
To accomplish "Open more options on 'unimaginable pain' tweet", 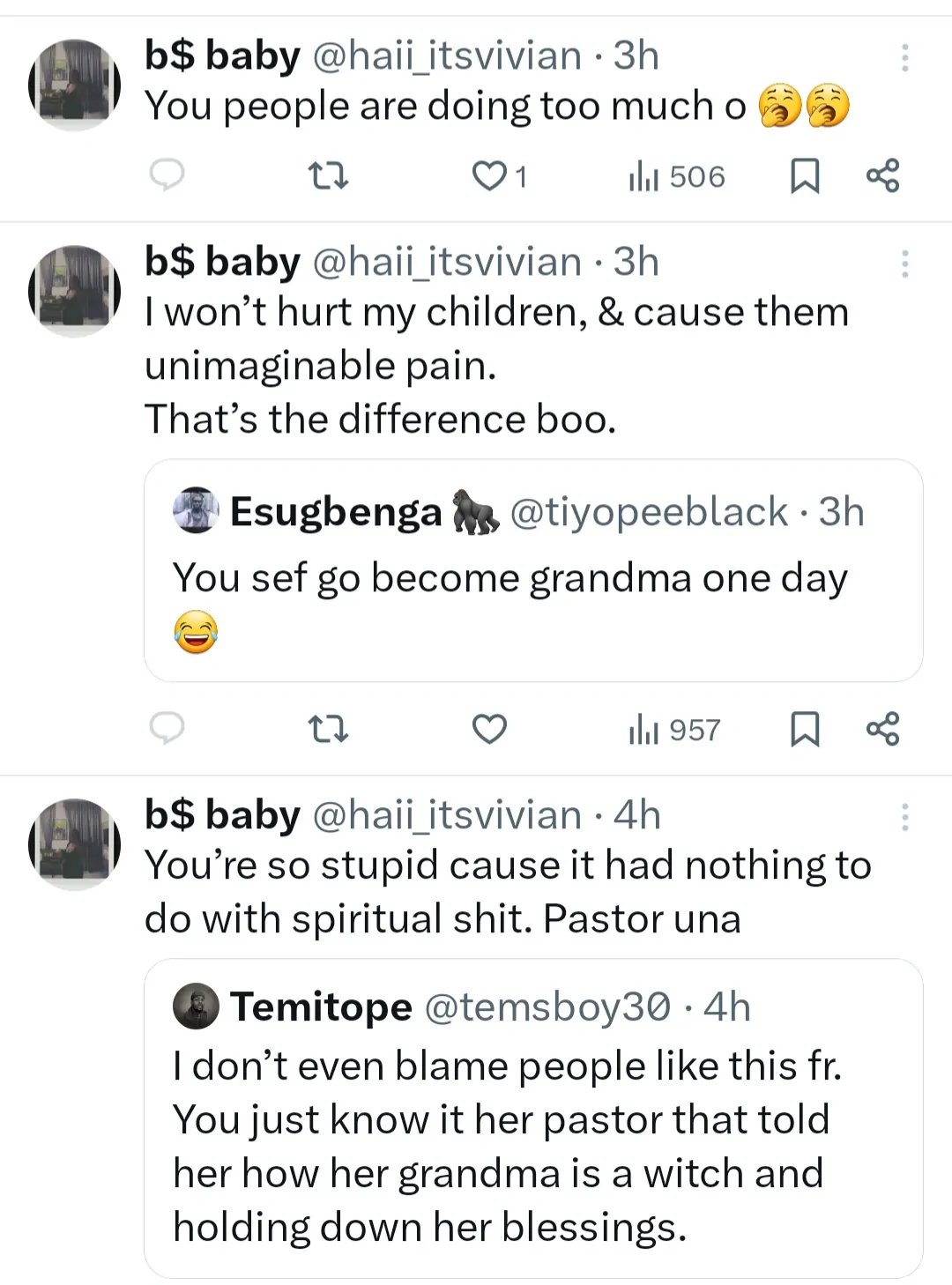I will pyautogui.click(x=904, y=264).
